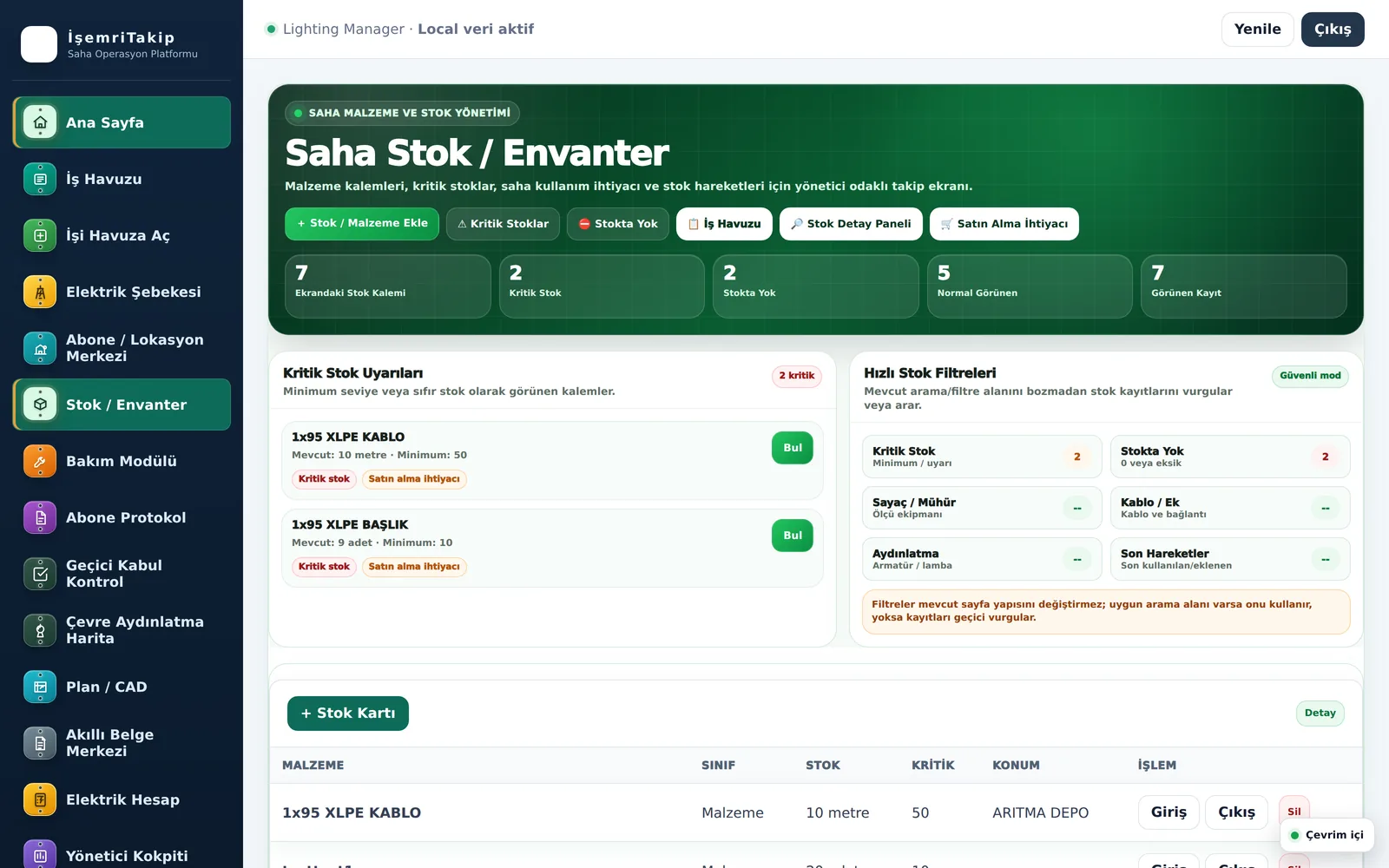Click the Plan / CAD icon
The image size is (1389, 868).
(x=40, y=687)
